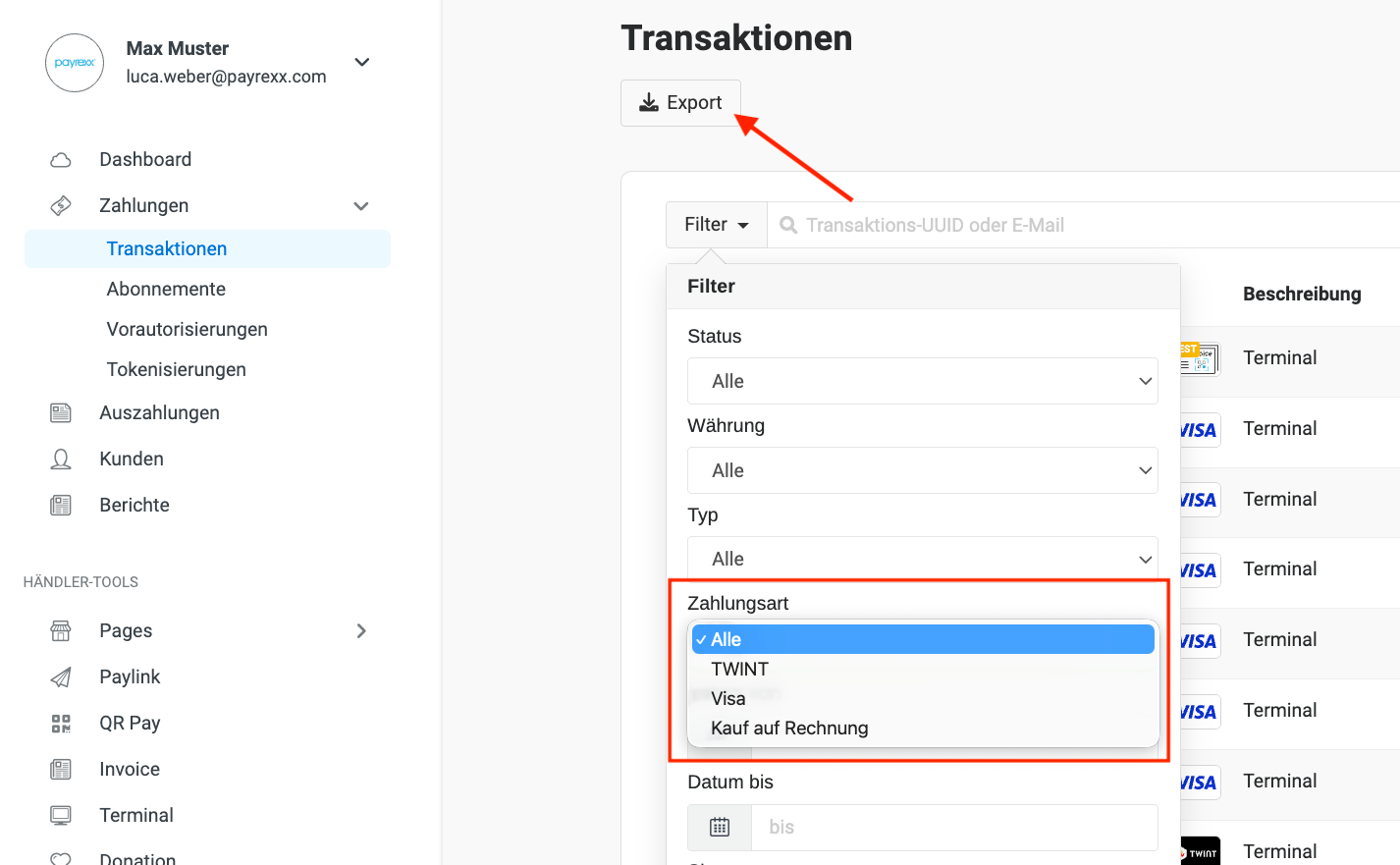Select TWINT in Zahlungsart list
The width and height of the screenshot is (1400, 865).
[740, 670]
